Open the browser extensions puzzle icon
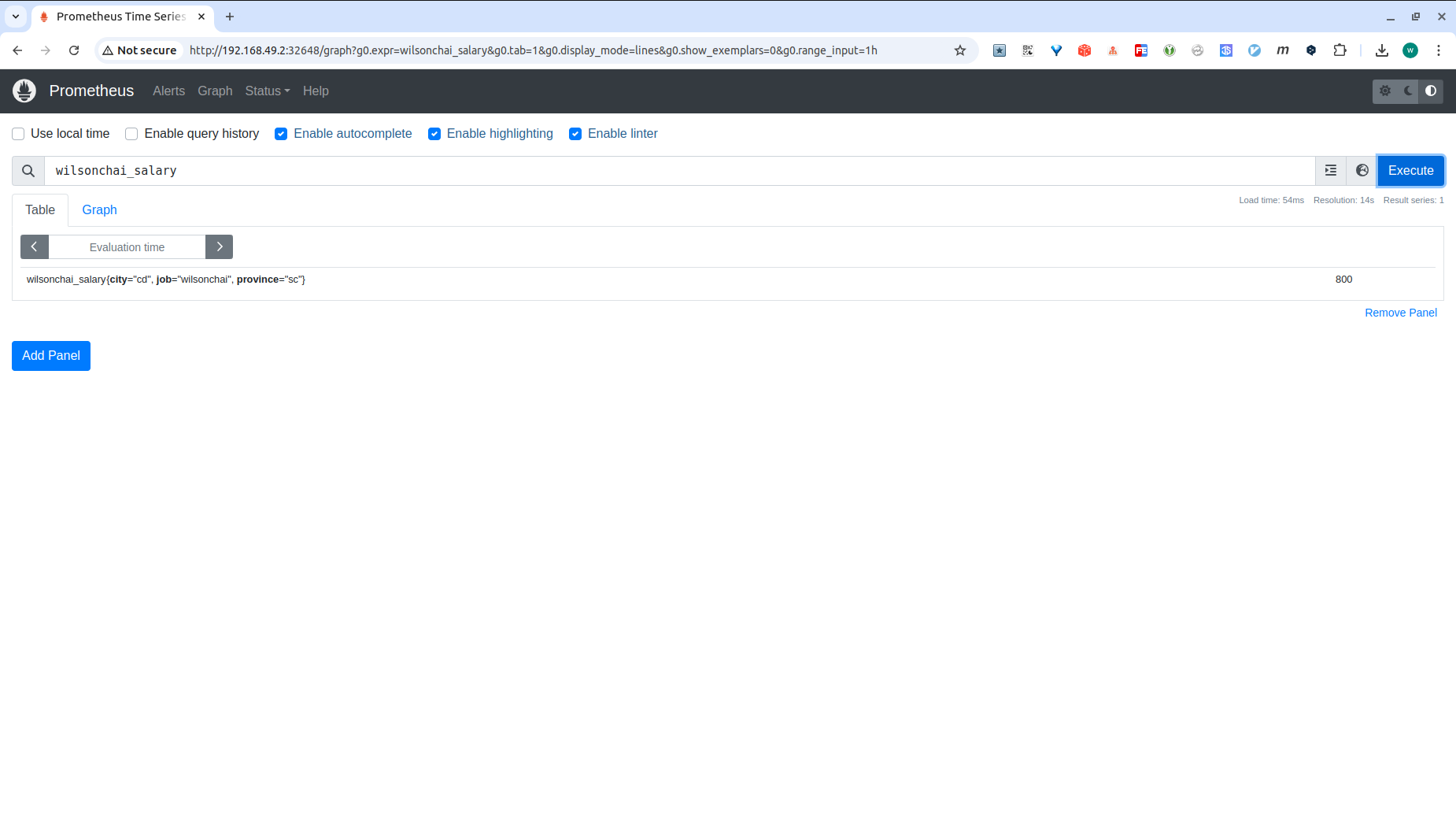Image resolution: width=1456 pixels, height=830 pixels. pos(1340,50)
